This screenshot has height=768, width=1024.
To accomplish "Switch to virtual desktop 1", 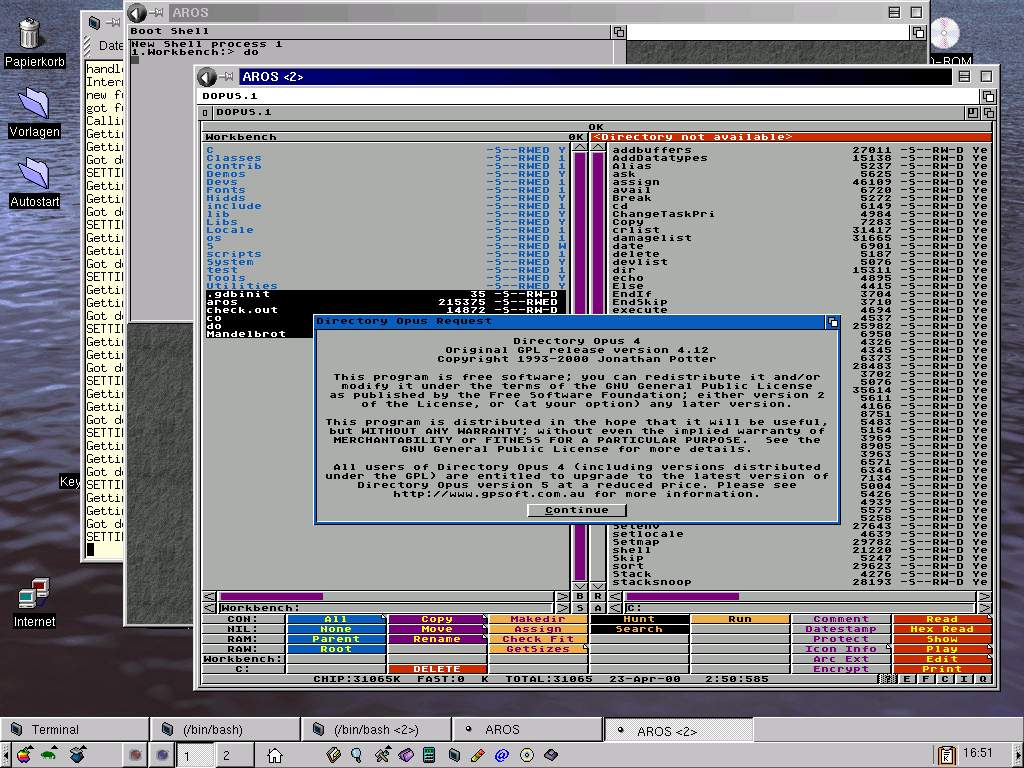I will coord(195,756).
